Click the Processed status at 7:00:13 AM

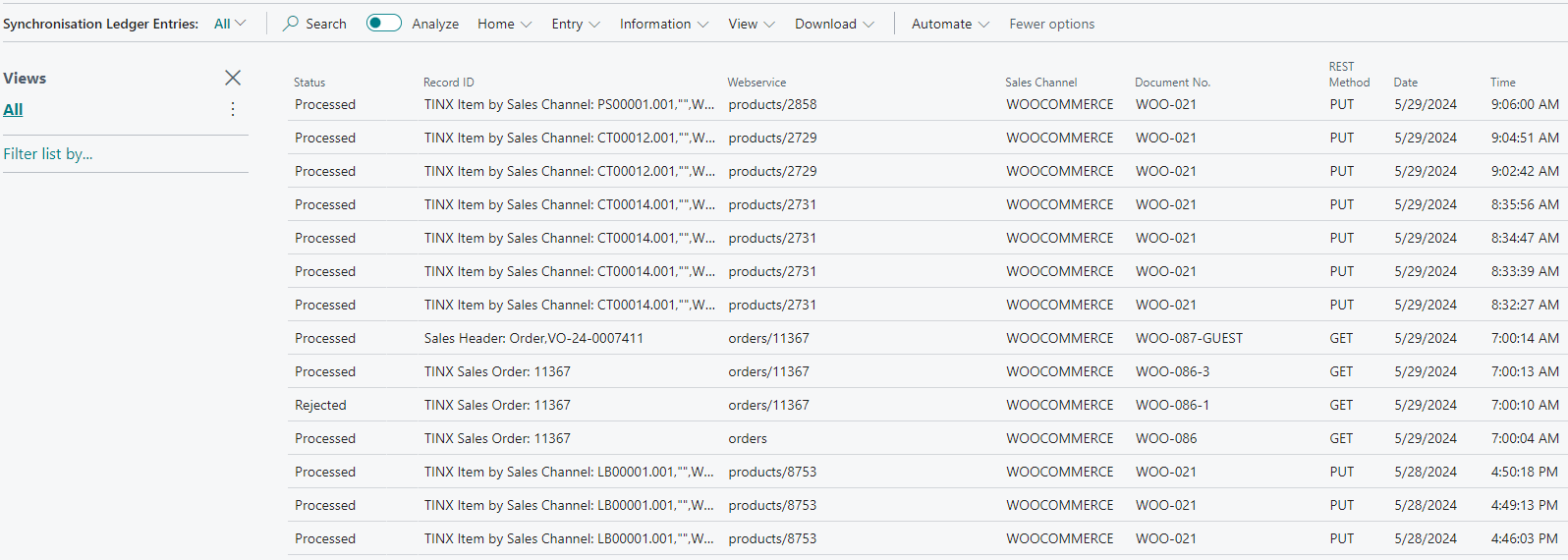coord(325,371)
